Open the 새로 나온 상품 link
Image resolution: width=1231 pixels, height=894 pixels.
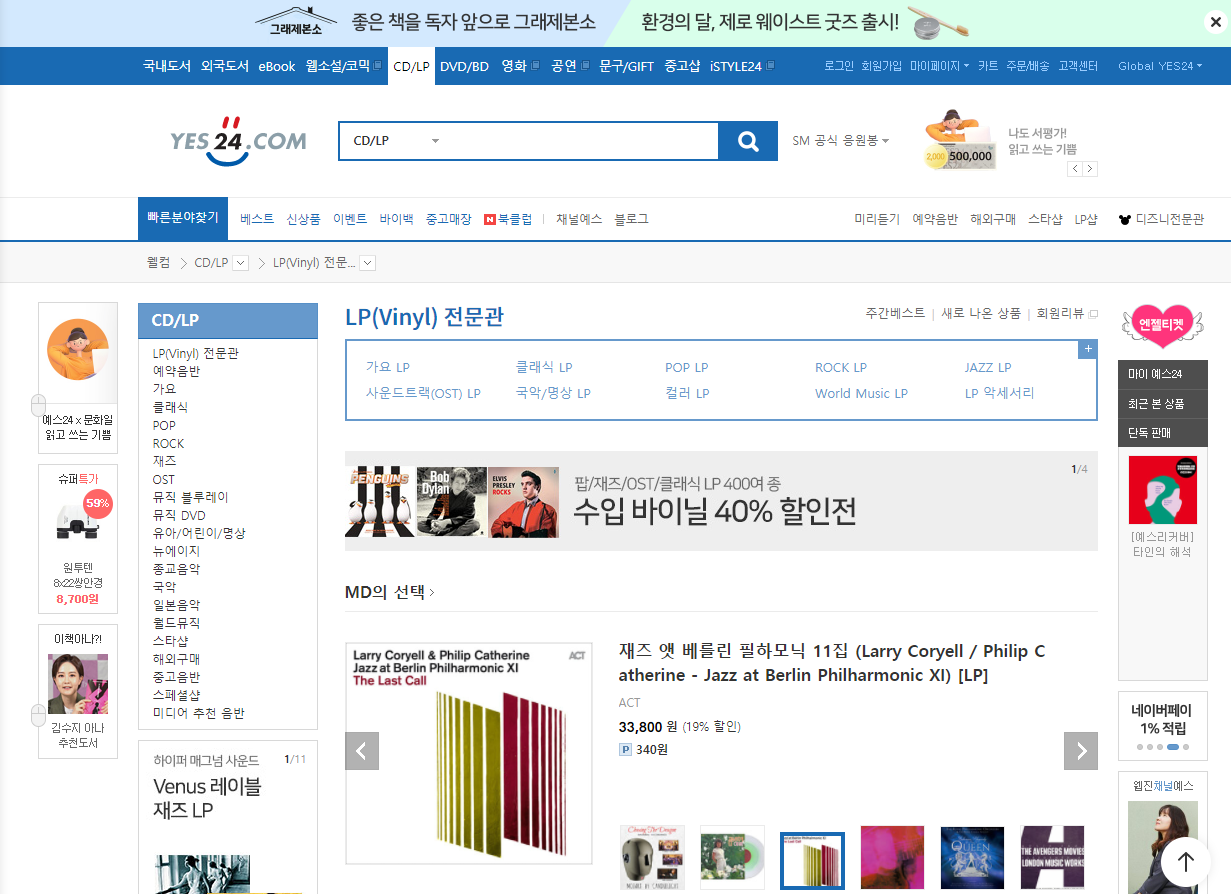pos(981,313)
